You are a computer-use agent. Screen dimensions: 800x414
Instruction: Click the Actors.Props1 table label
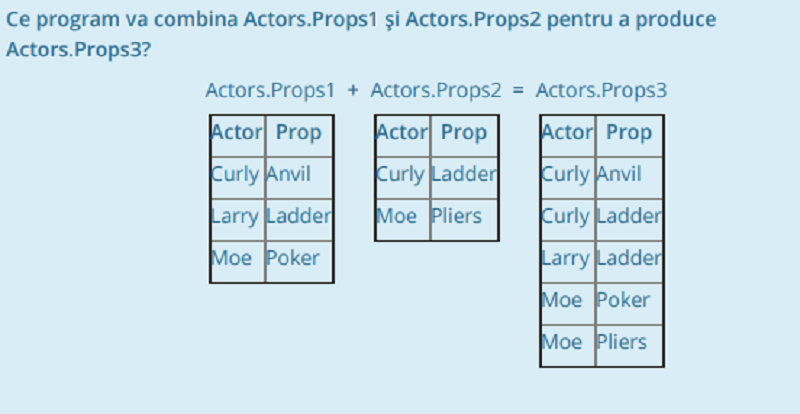point(270,91)
